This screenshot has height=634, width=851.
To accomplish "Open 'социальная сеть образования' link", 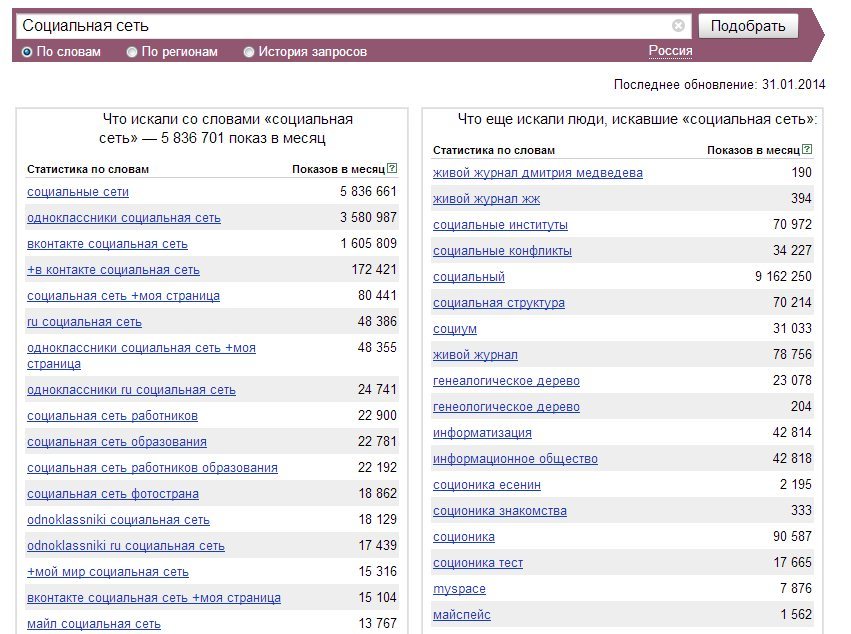I will tap(117, 442).
